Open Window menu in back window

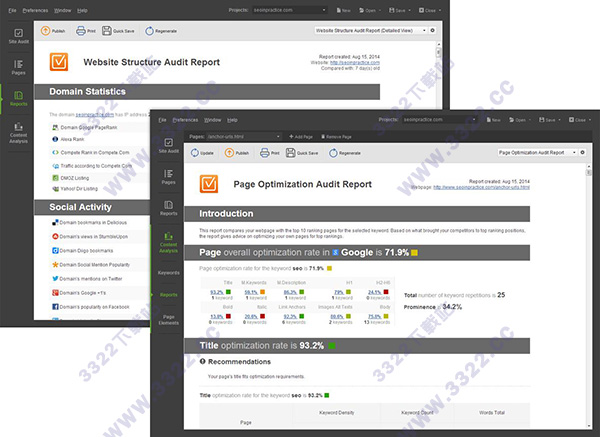pos(62,10)
